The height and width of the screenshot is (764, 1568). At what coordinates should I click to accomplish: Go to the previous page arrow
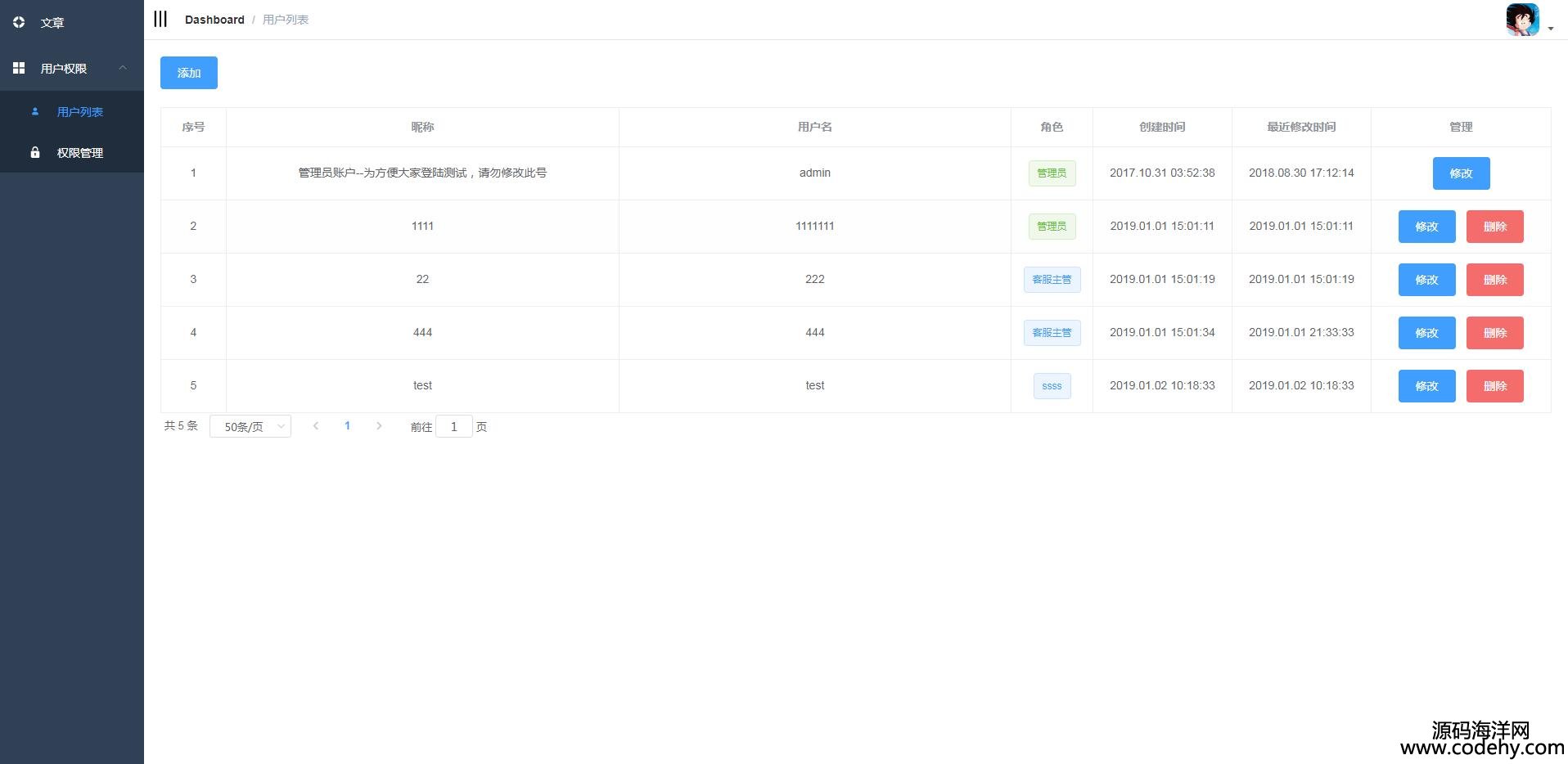[316, 426]
